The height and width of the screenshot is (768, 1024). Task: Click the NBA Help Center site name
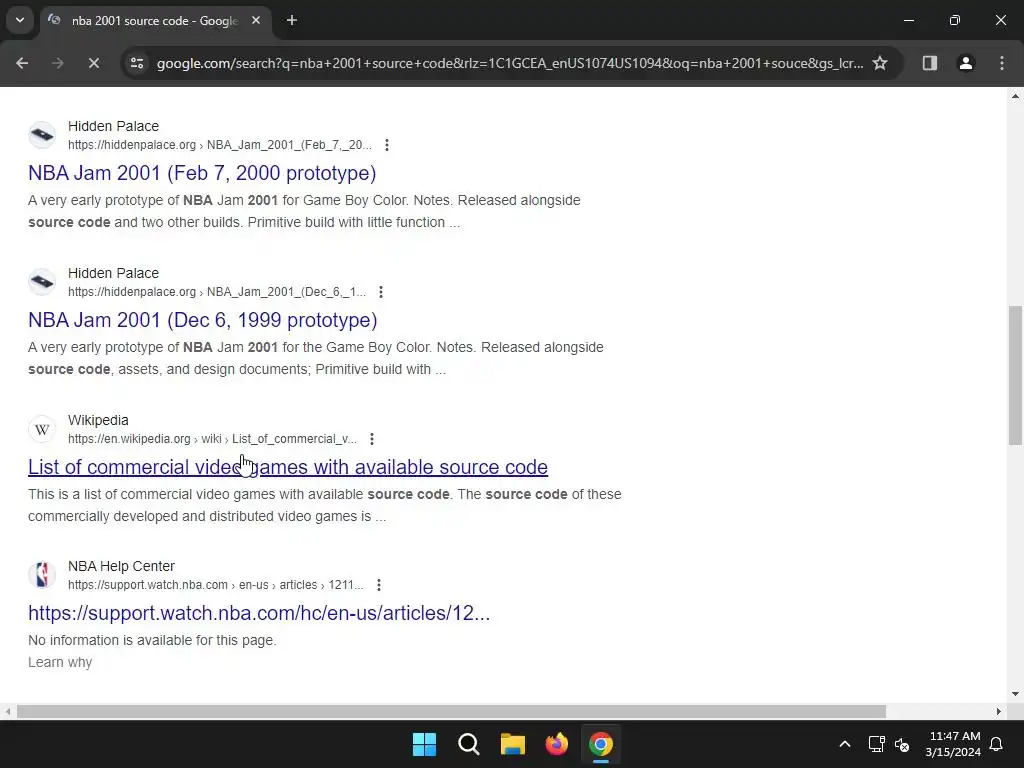point(121,566)
